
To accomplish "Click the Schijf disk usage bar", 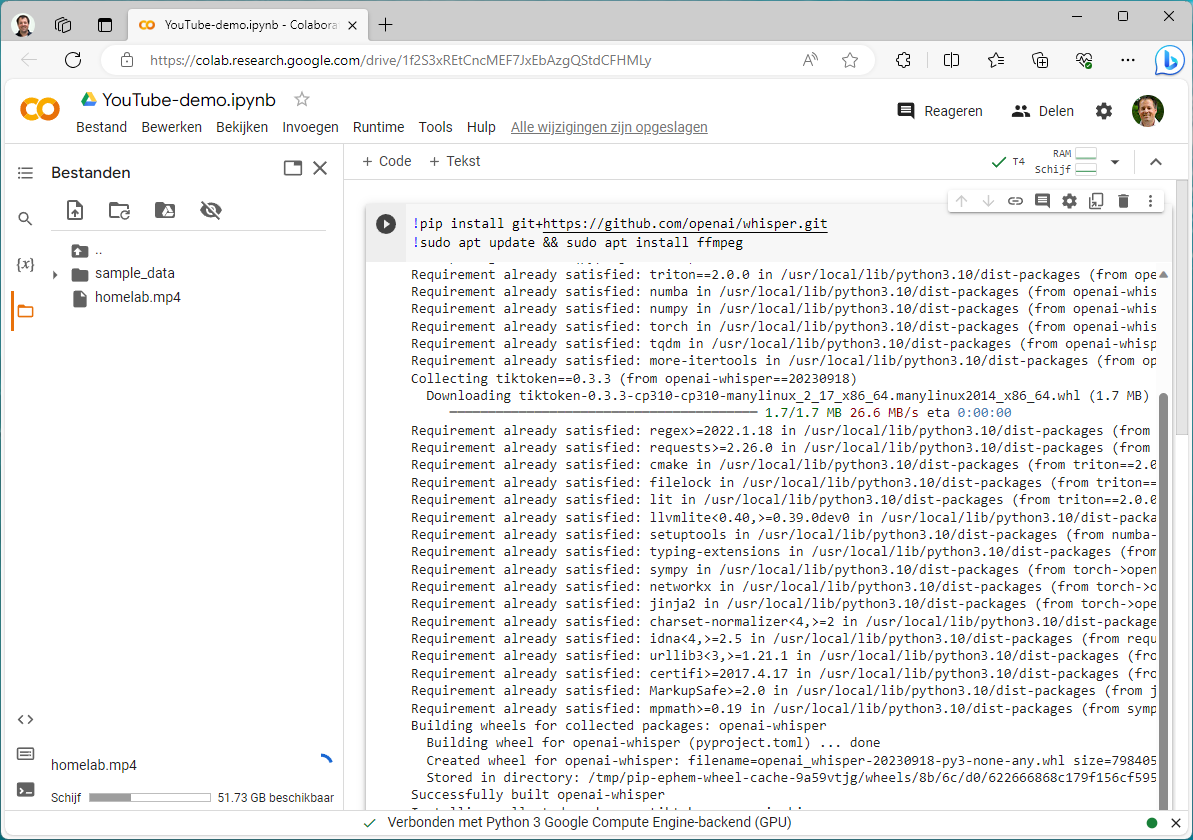I will (150, 798).
